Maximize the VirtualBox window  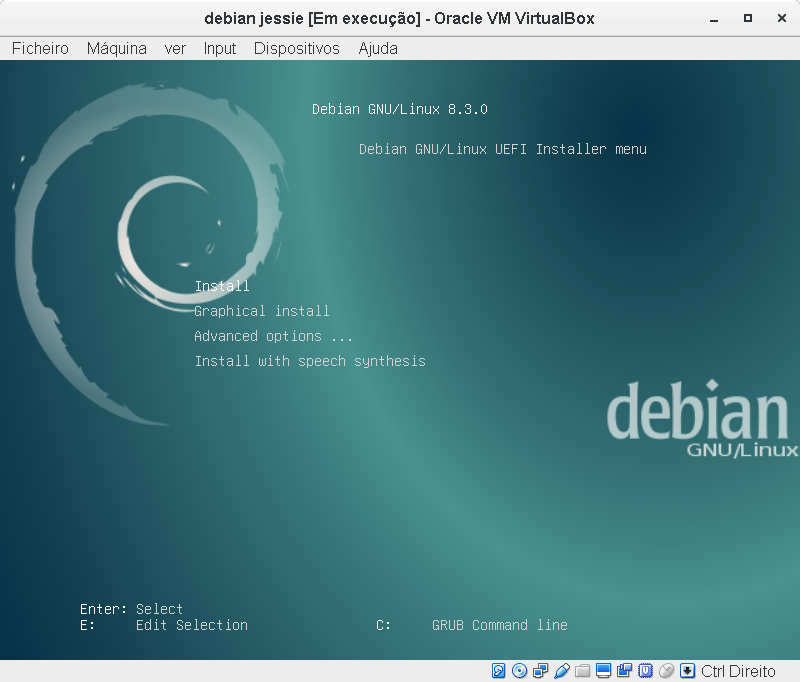[748, 18]
